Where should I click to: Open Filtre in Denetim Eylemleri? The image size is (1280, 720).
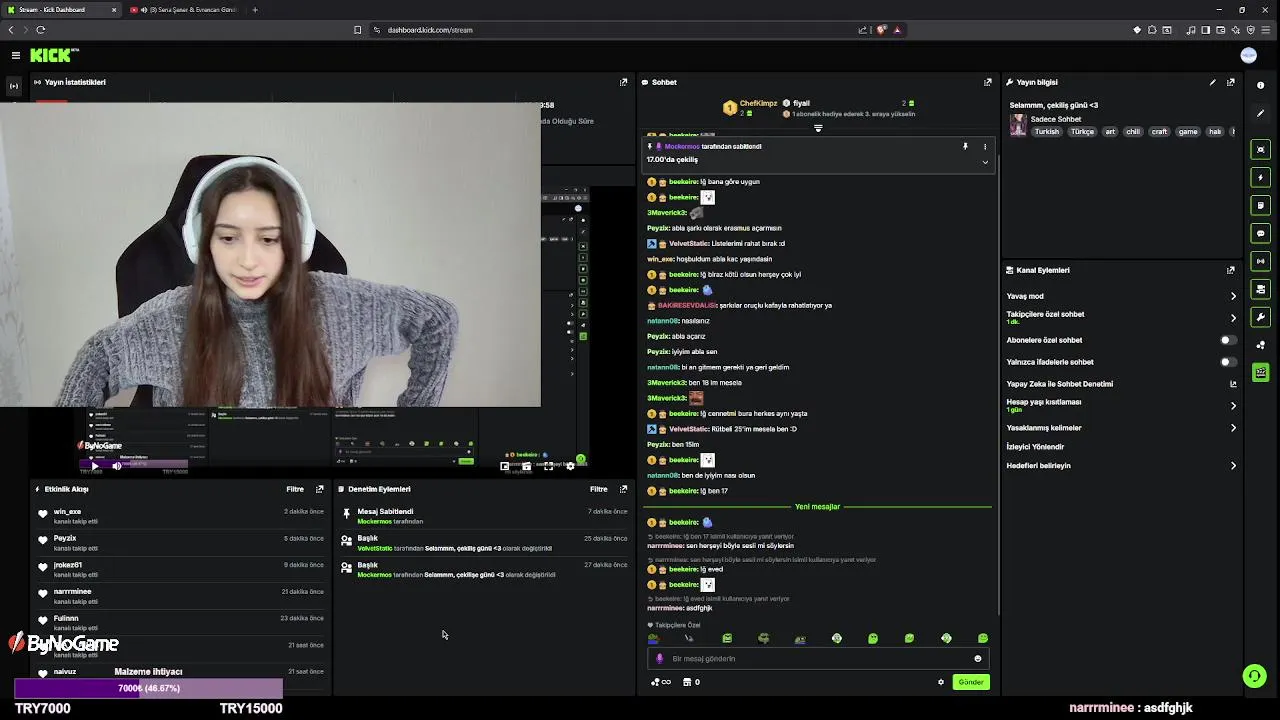[x=598, y=489]
